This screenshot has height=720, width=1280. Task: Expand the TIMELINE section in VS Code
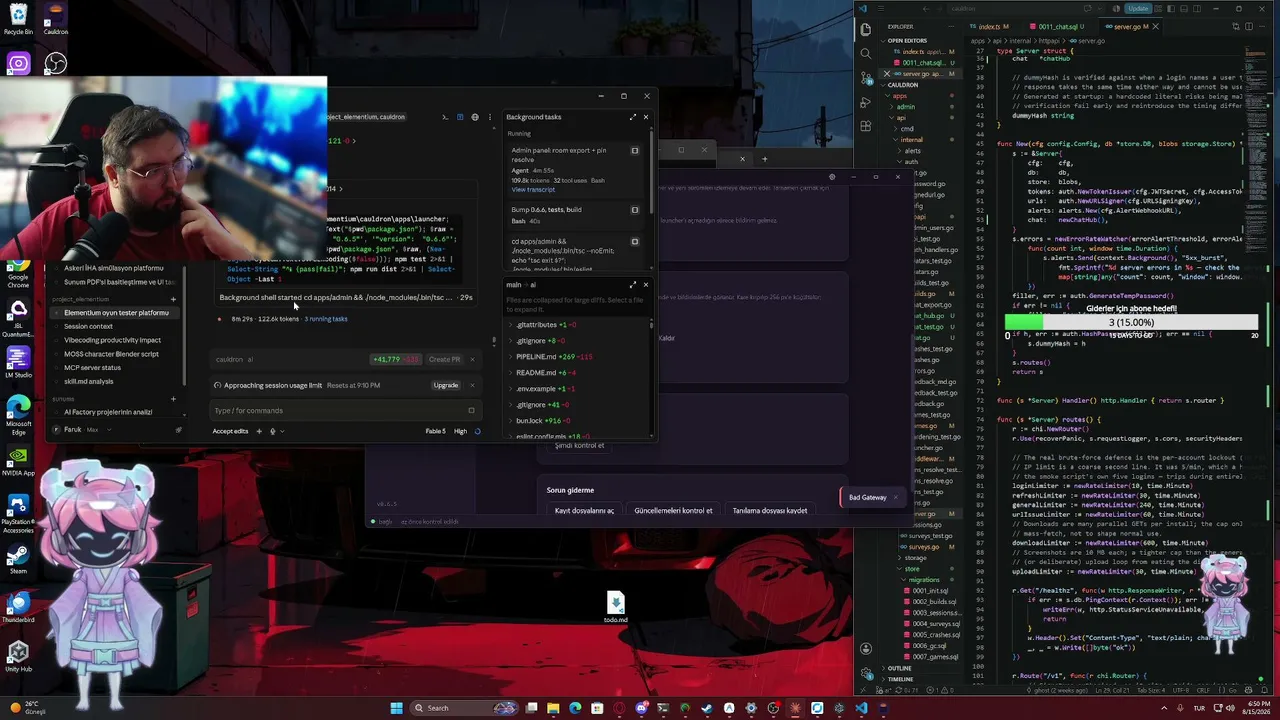pos(899,679)
